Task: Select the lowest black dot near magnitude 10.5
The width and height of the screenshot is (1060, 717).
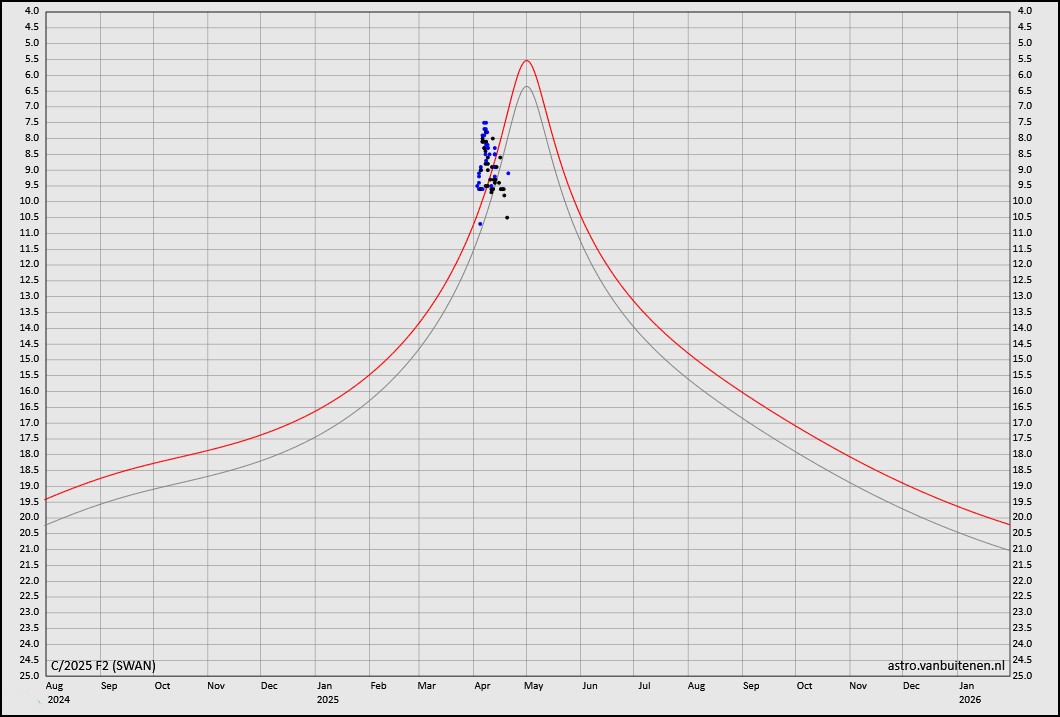Action: click(x=507, y=217)
